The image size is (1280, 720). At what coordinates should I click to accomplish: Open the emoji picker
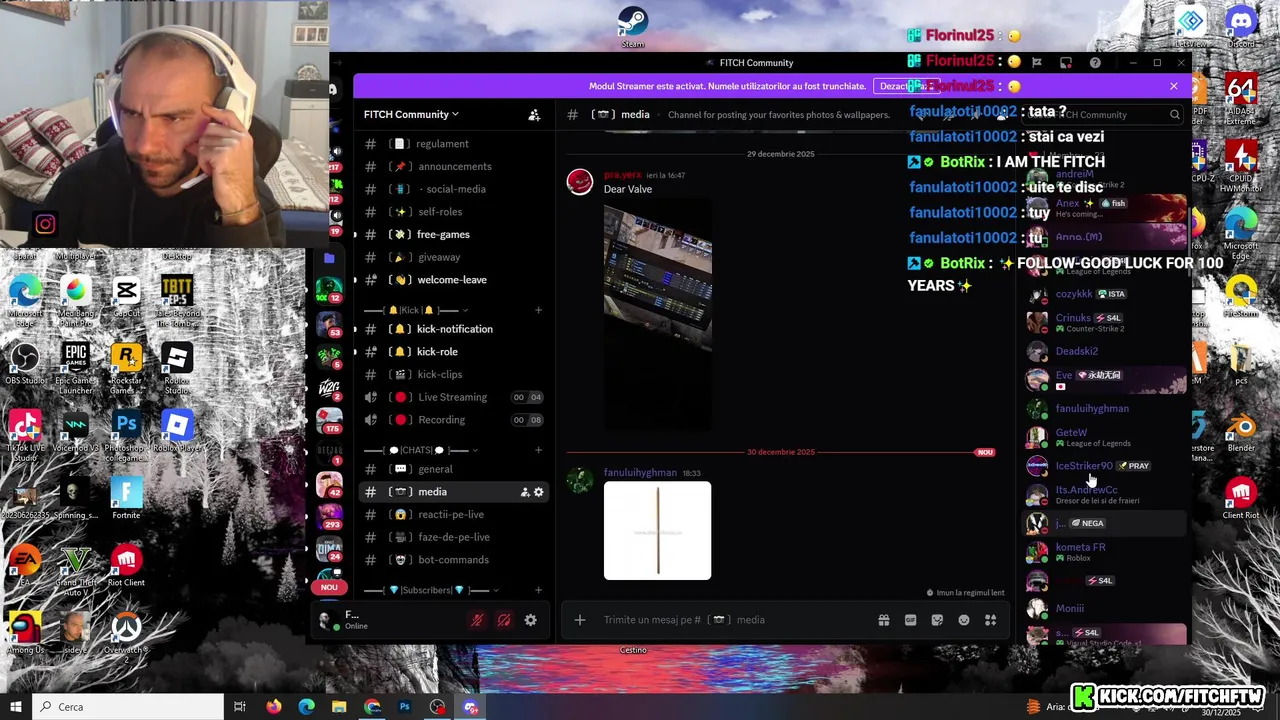pos(964,620)
